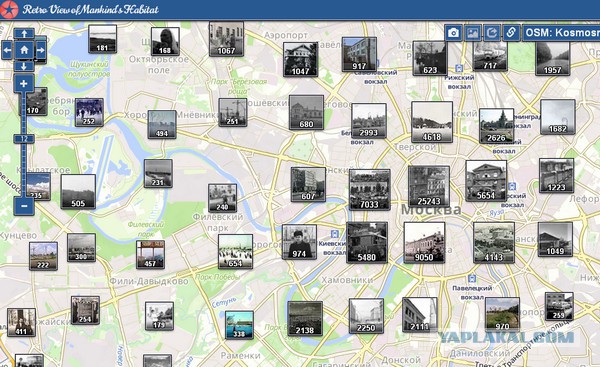Click the link chain icon
The image size is (600, 367).
511,33
